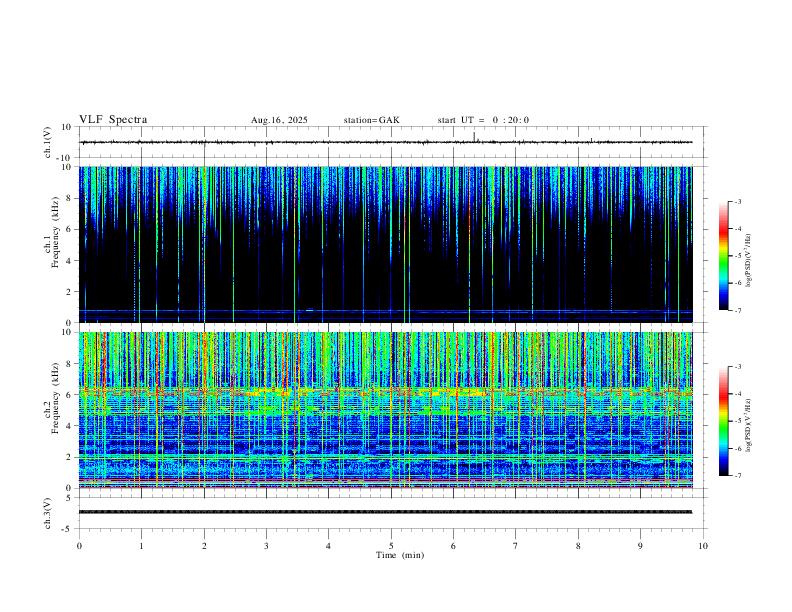Click the time axis tick label '0'
Viewport: 792px width, 612px height.
tap(79, 546)
